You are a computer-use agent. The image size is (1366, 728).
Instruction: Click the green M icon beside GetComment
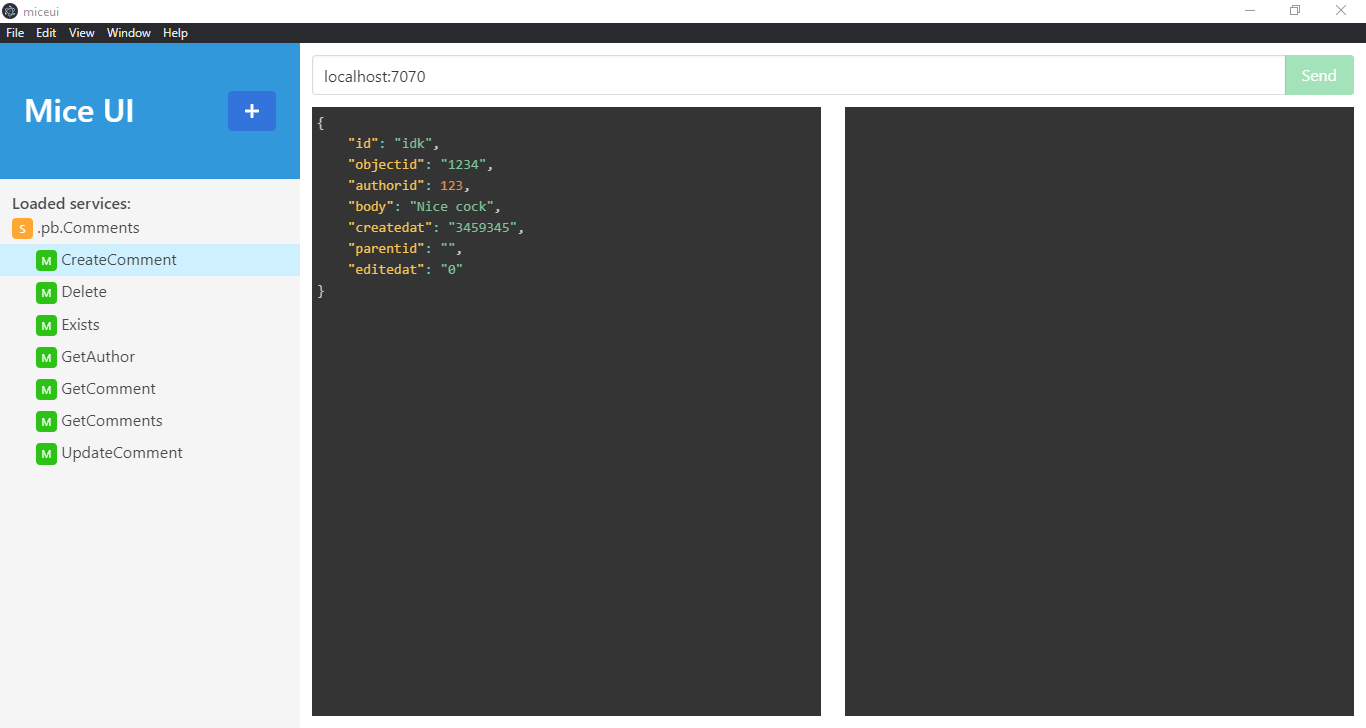46,389
